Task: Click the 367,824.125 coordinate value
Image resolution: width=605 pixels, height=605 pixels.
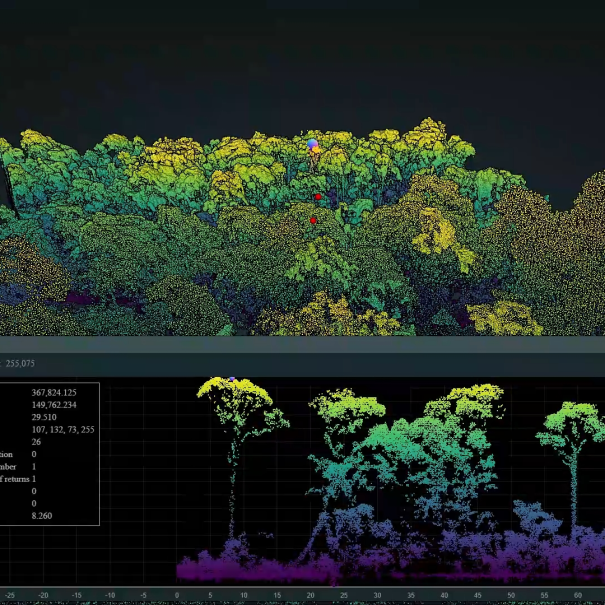Action: point(54,393)
